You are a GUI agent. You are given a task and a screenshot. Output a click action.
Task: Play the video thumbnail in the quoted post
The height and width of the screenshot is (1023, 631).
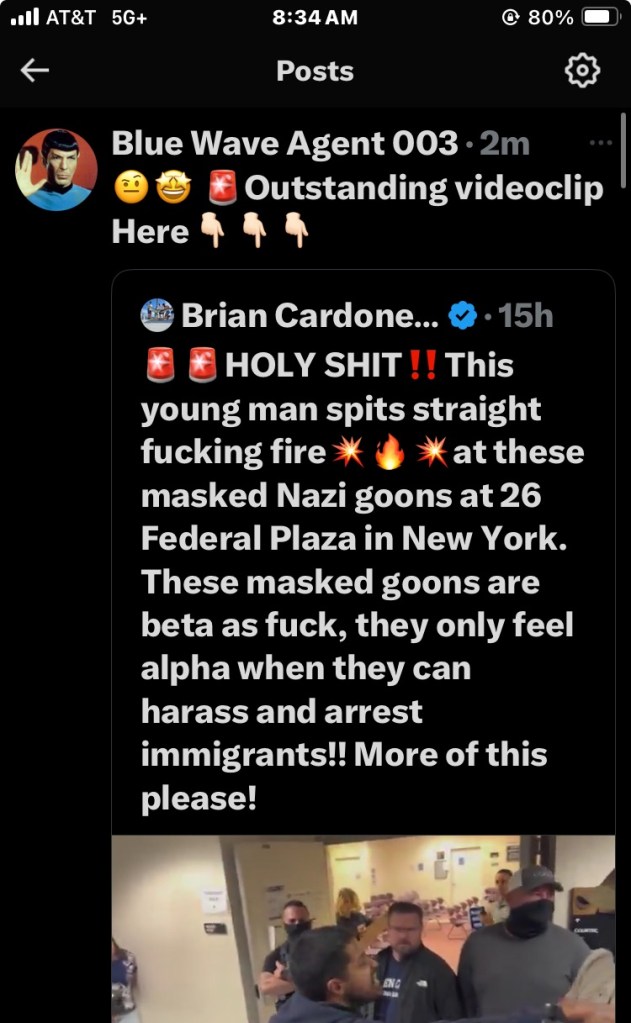click(x=363, y=928)
